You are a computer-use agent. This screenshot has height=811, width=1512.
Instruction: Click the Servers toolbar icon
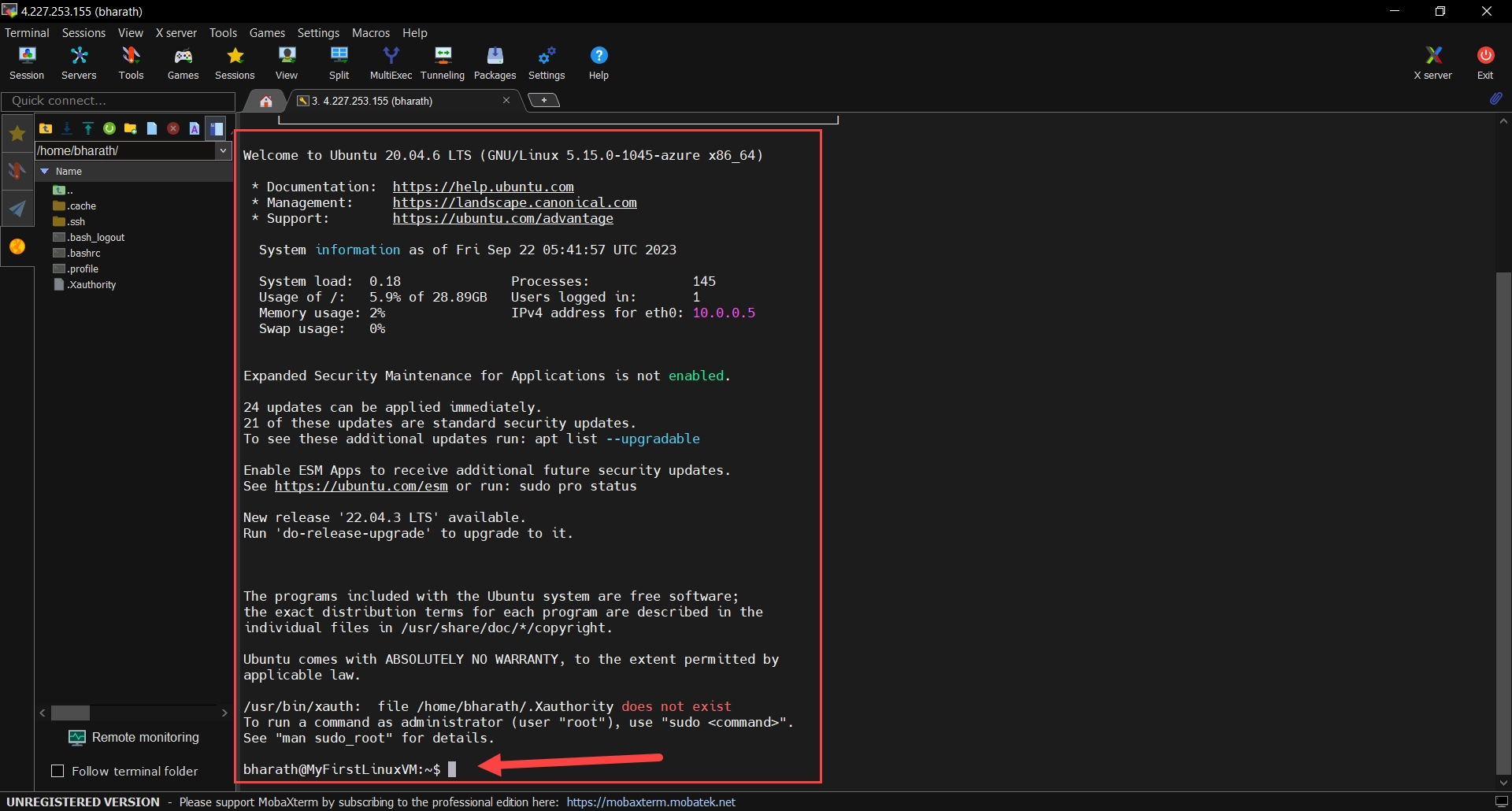79,63
